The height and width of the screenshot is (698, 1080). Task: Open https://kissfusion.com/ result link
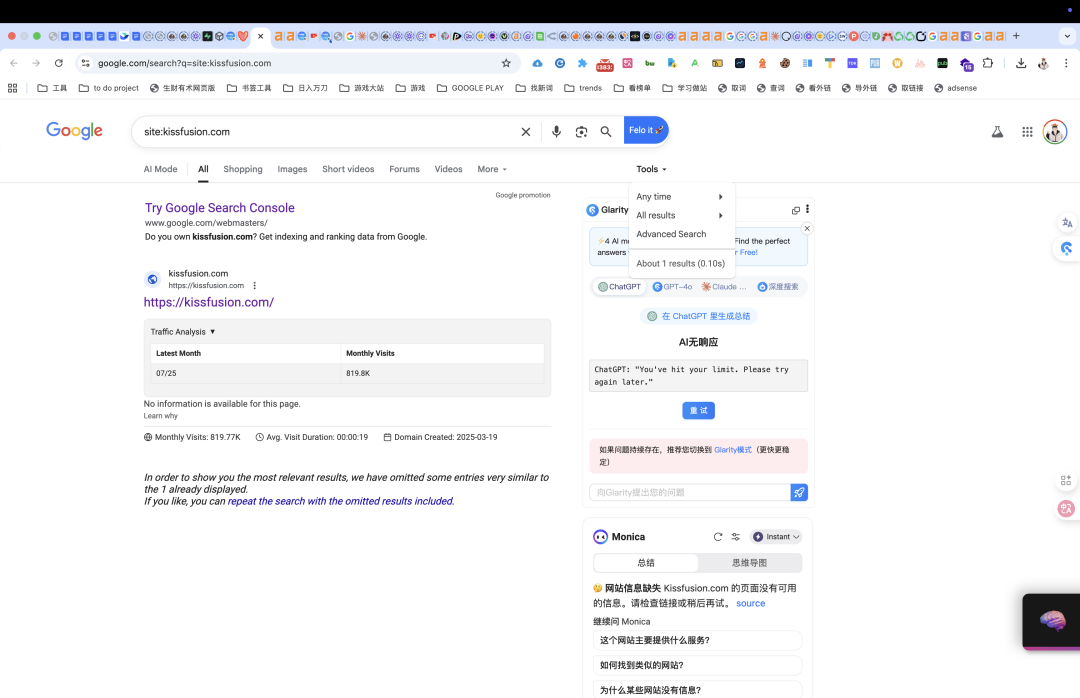tap(209, 302)
